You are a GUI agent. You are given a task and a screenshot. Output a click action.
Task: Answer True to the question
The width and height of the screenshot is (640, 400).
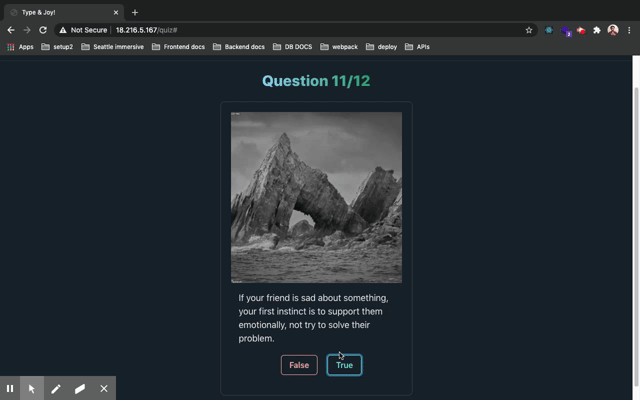tap(344, 365)
